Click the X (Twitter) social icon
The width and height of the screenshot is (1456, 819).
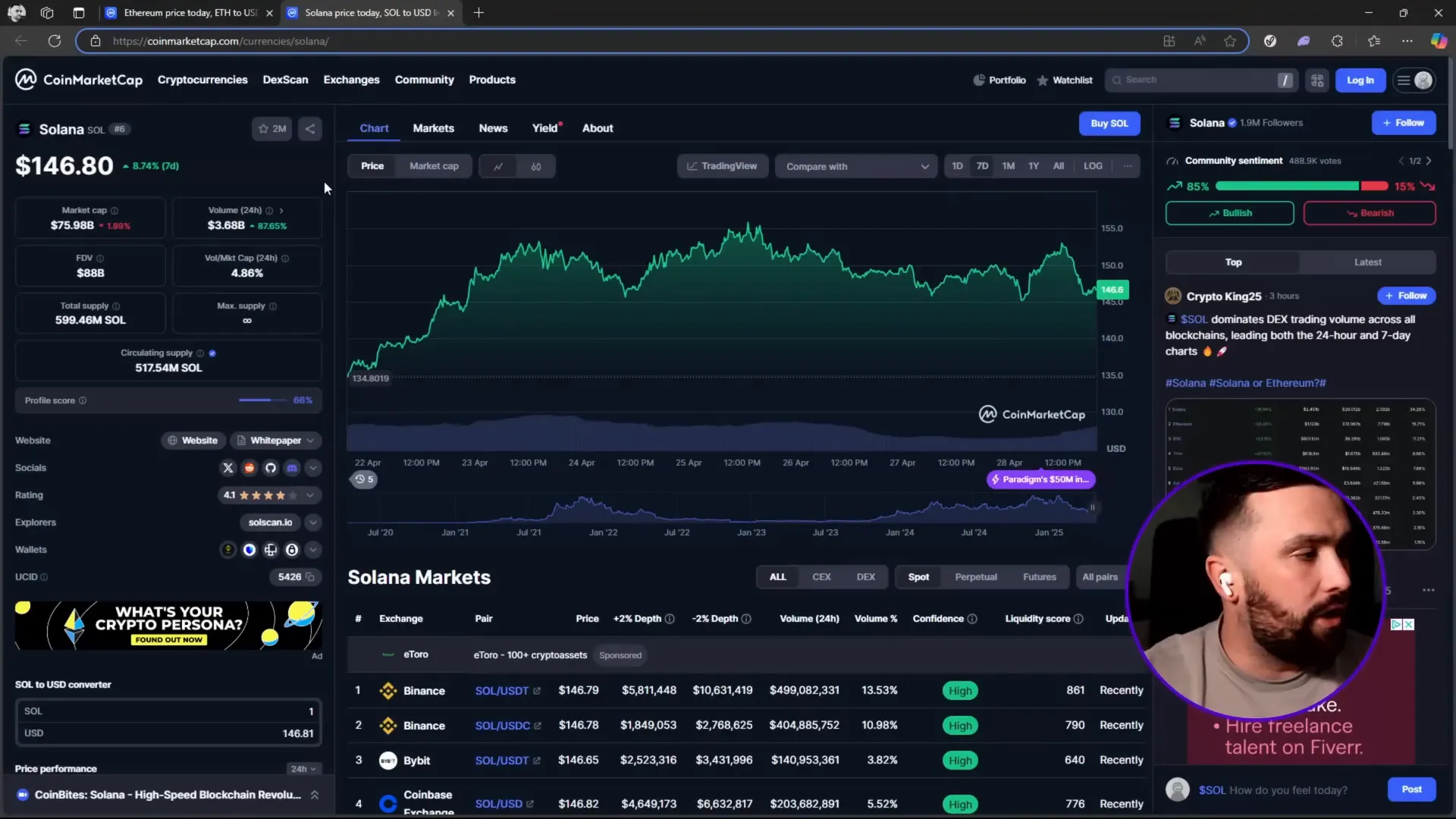tap(227, 468)
